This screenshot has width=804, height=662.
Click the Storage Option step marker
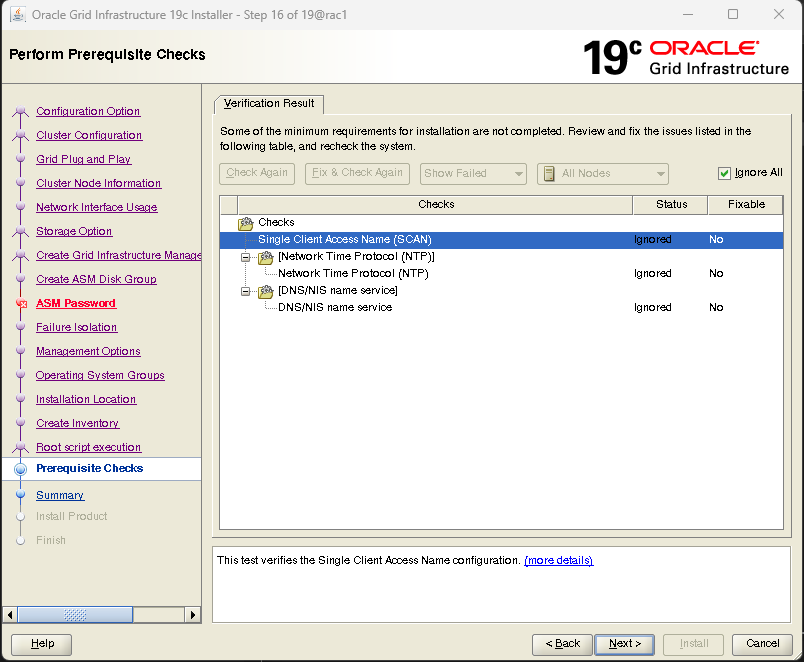tap(21, 231)
